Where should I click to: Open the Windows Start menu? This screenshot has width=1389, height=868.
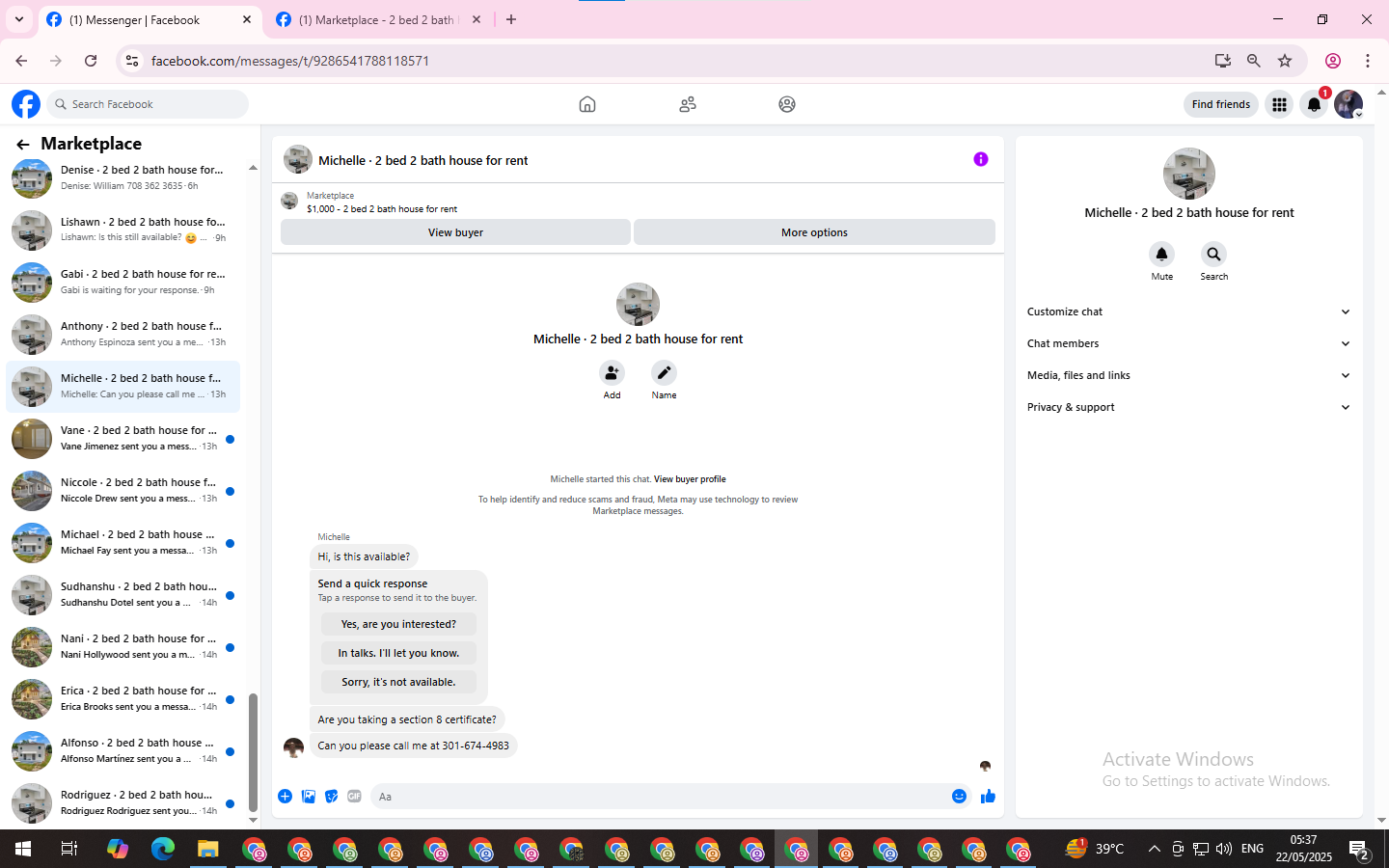[x=23, y=849]
